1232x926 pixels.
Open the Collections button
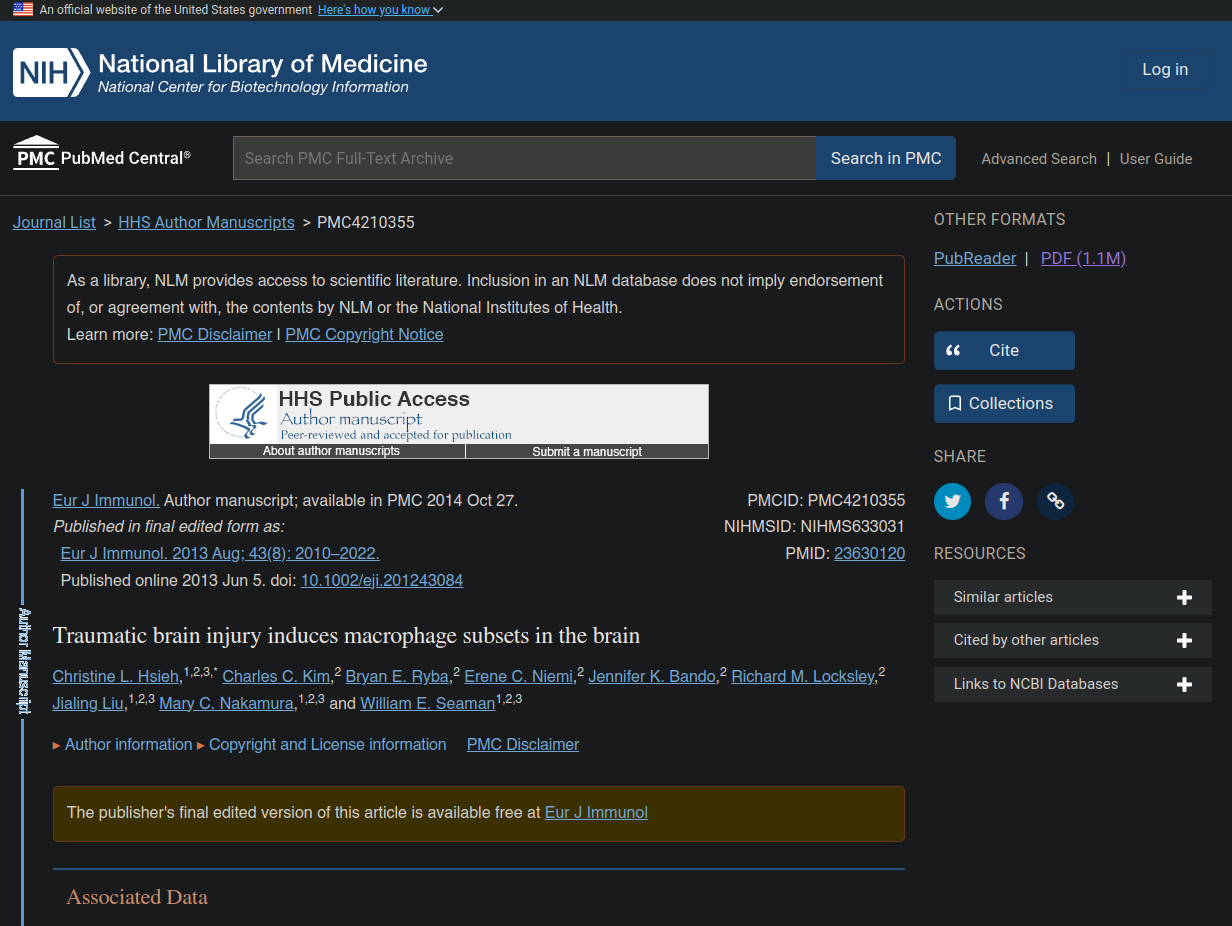click(1004, 403)
